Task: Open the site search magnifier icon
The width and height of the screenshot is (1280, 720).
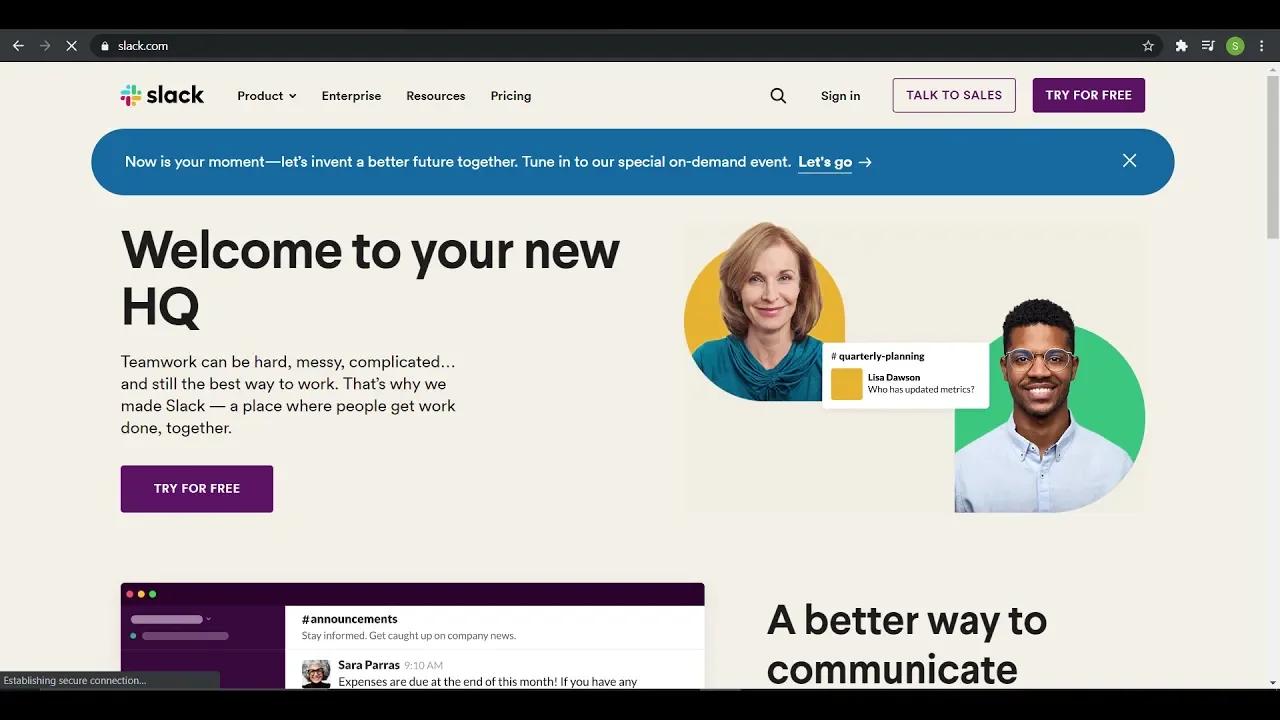Action: 778,96
